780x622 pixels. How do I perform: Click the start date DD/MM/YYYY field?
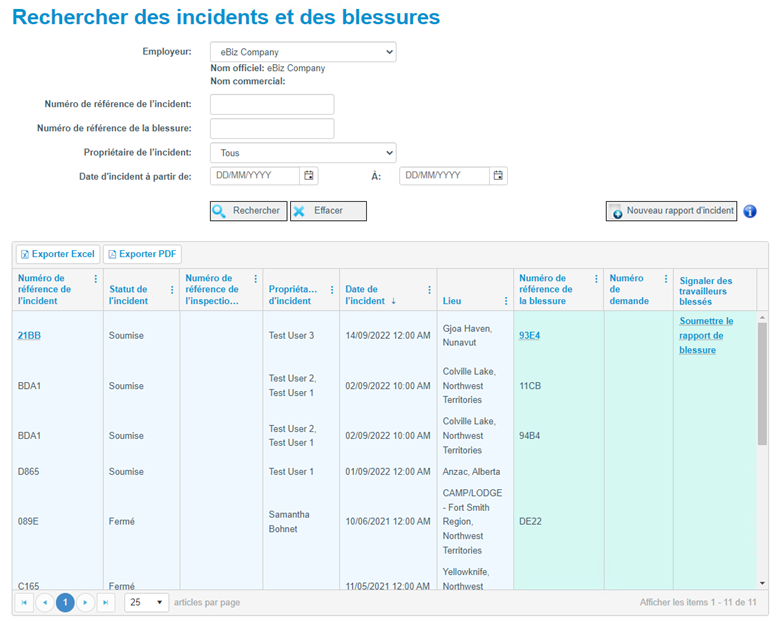255,176
